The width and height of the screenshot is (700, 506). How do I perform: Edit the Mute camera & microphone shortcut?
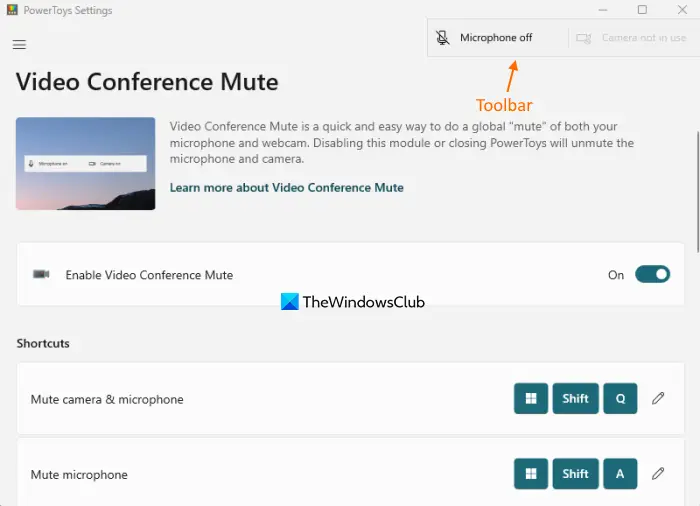658,398
